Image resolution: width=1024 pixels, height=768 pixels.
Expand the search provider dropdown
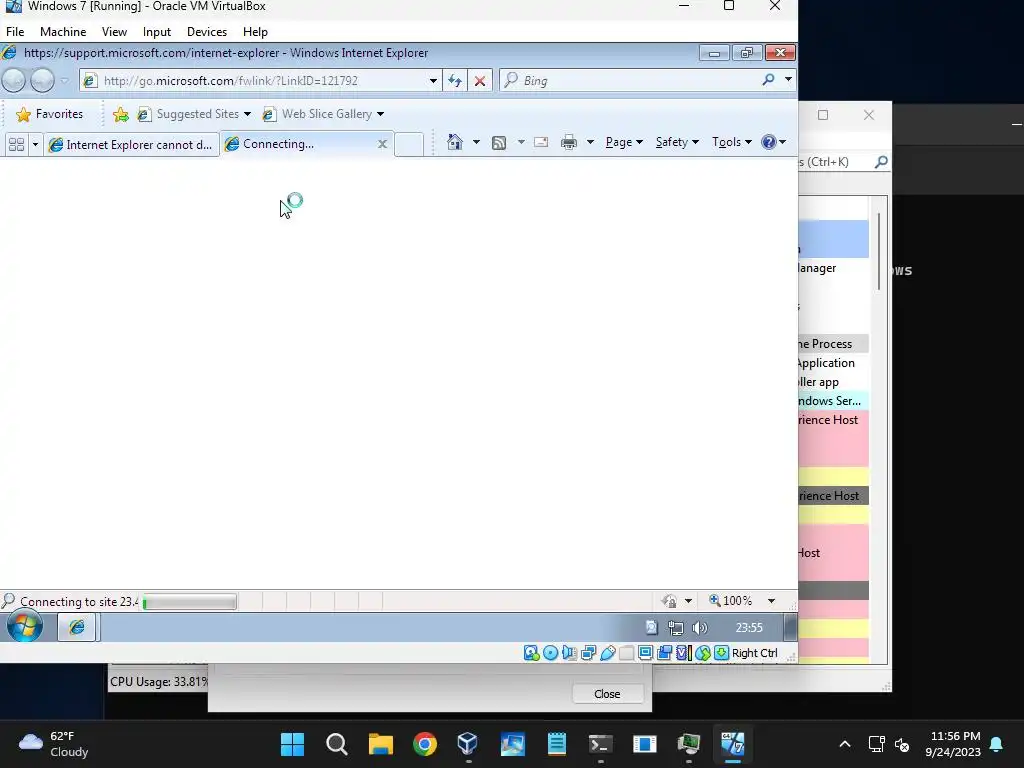(788, 80)
